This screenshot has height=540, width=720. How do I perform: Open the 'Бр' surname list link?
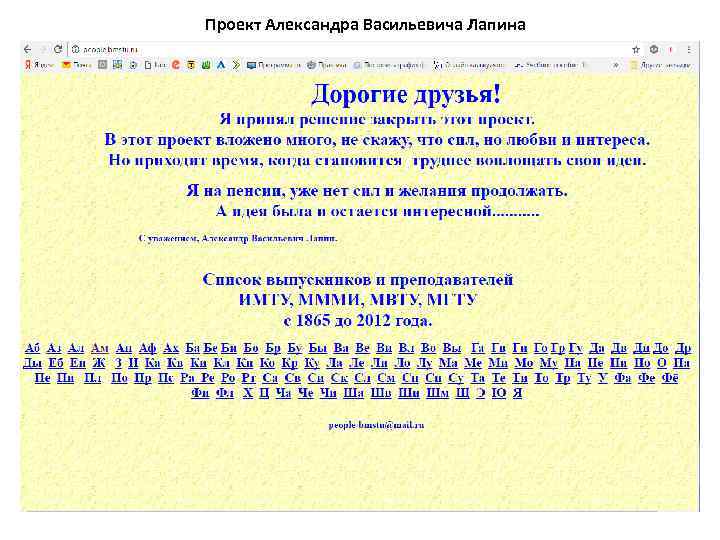(x=273, y=349)
